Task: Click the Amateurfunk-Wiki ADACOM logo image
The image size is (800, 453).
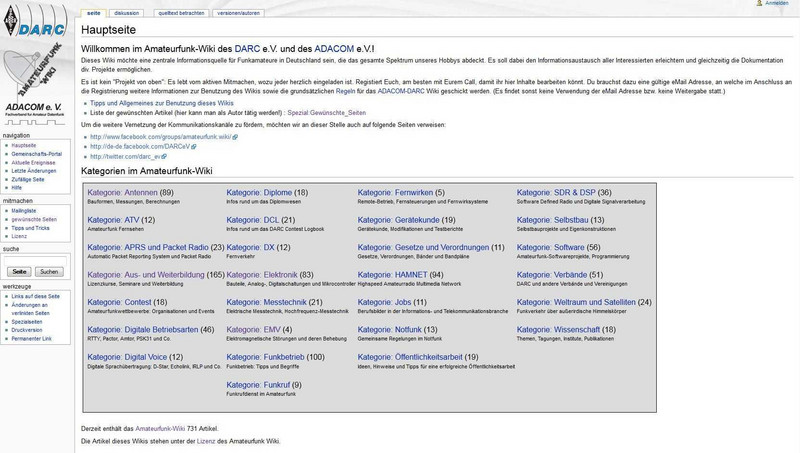Action: pyautogui.click(x=34, y=84)
